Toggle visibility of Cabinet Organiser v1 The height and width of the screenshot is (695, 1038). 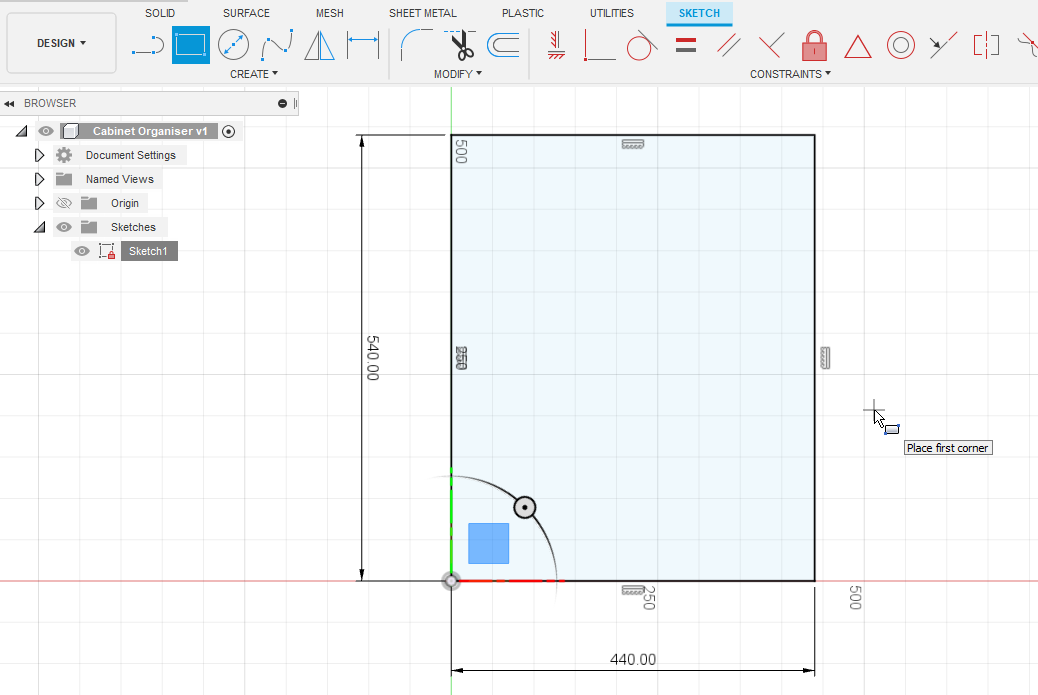tap(45, 131)
